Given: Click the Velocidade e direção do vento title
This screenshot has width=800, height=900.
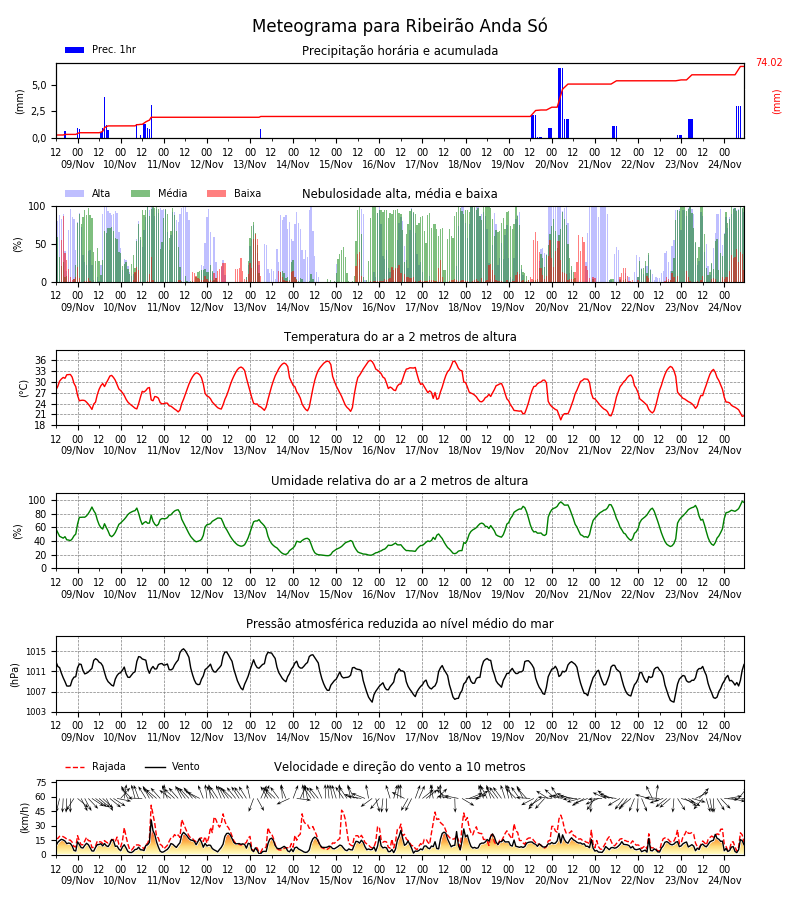Looking at the screenshot, I should point(400,767).
